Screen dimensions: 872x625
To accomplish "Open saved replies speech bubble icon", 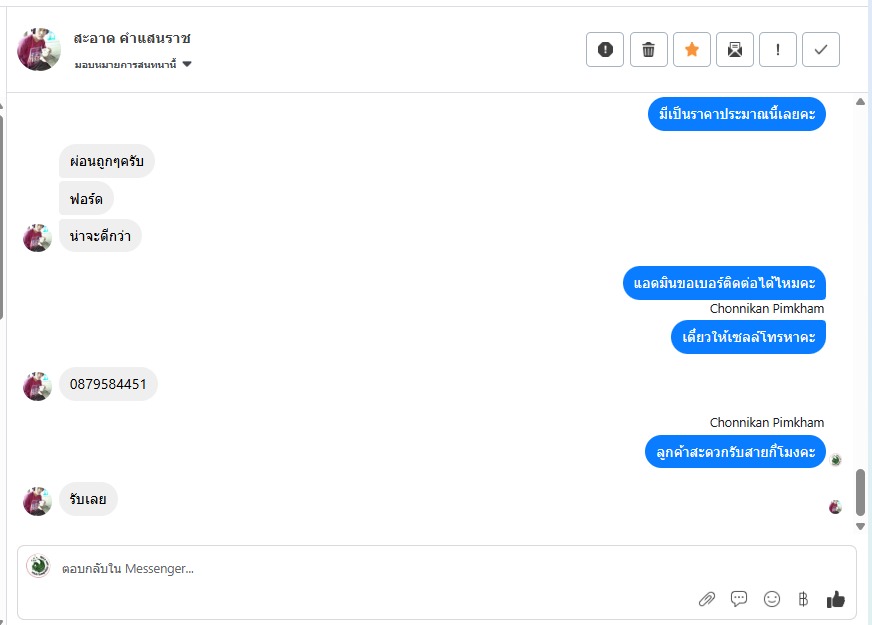I will tap(739, 599).
